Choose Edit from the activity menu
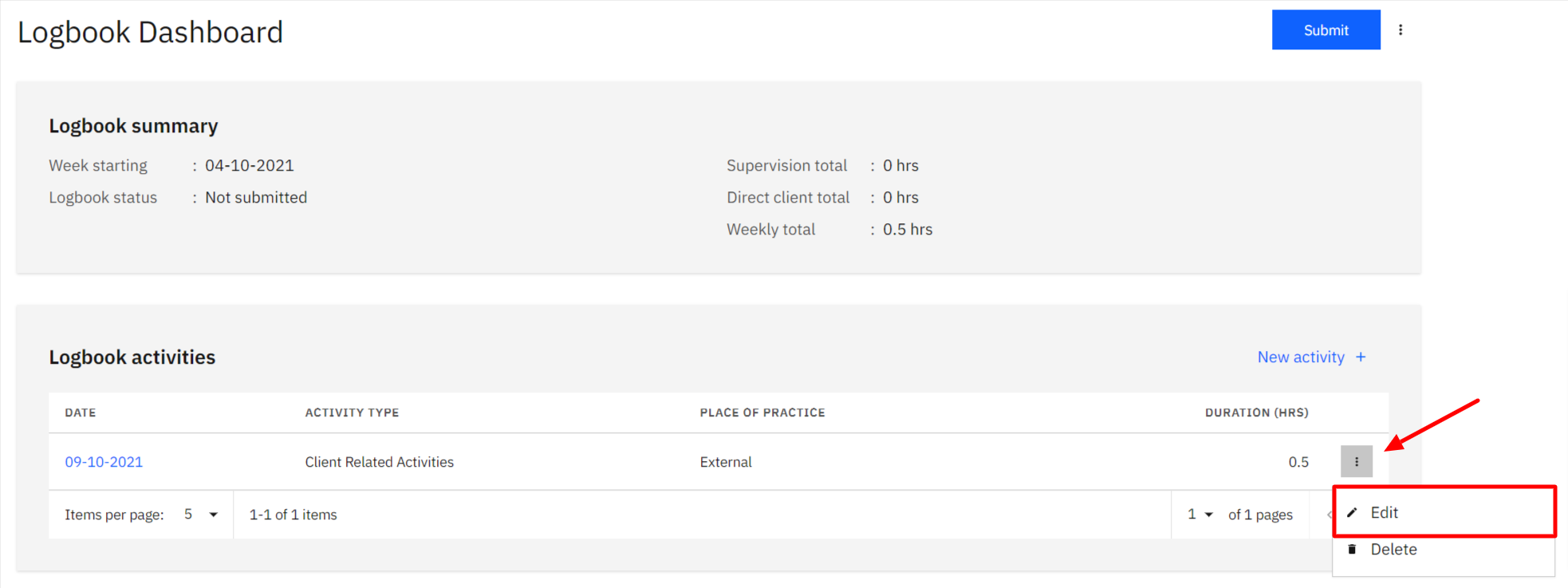The height and width of the screenshot is (588, 1568). (x=1444, y=512)
